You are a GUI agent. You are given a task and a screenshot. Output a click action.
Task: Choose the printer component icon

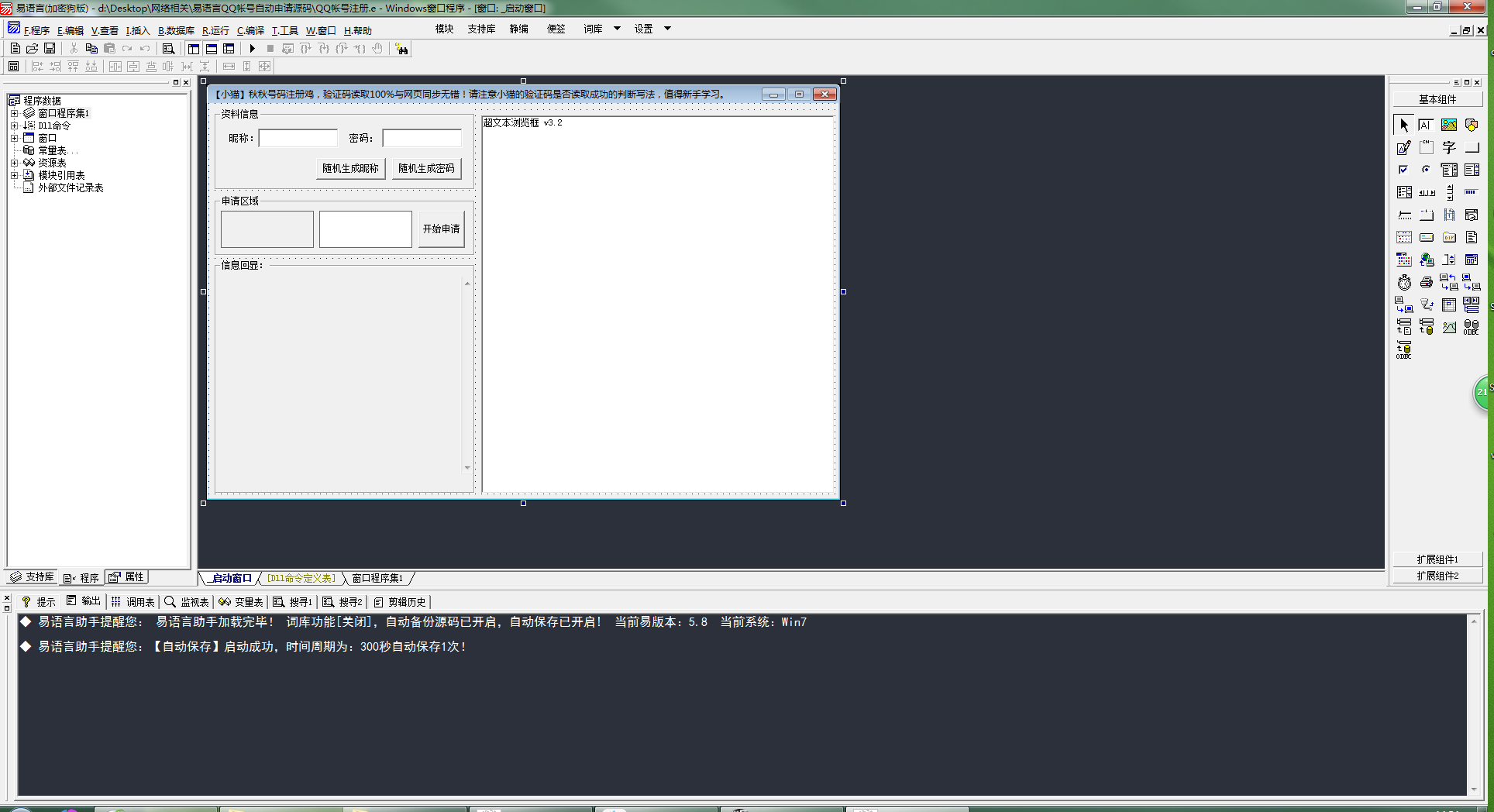(x=1427, y=283)
